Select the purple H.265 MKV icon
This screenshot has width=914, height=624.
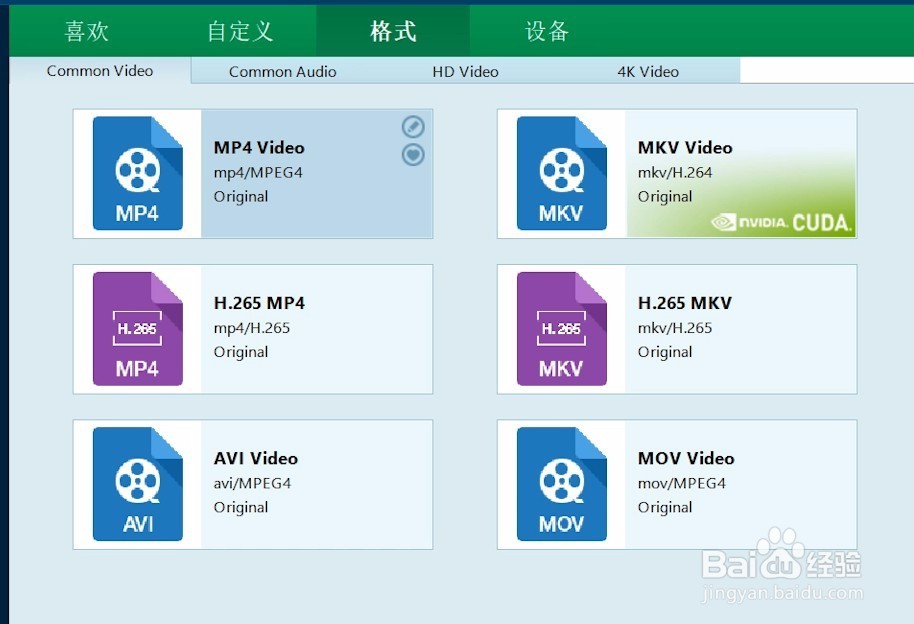pyautogui.click(x=562, y=329)
